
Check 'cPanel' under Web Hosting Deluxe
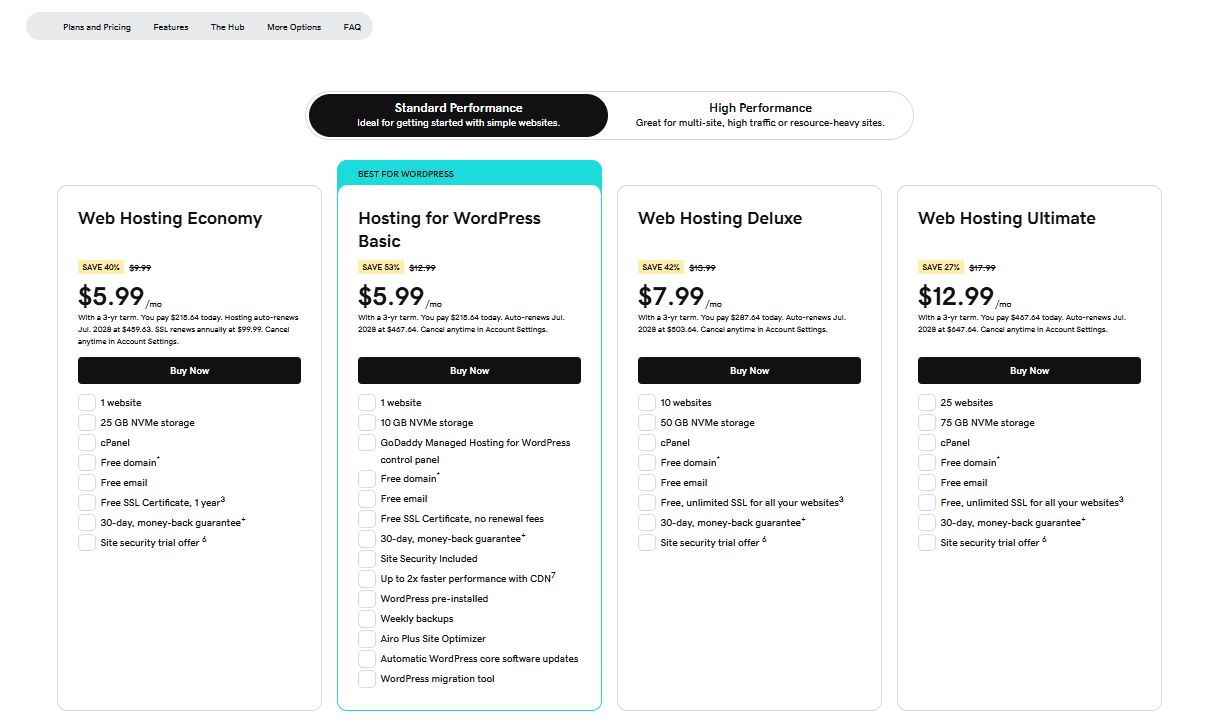tap(646, 442)
